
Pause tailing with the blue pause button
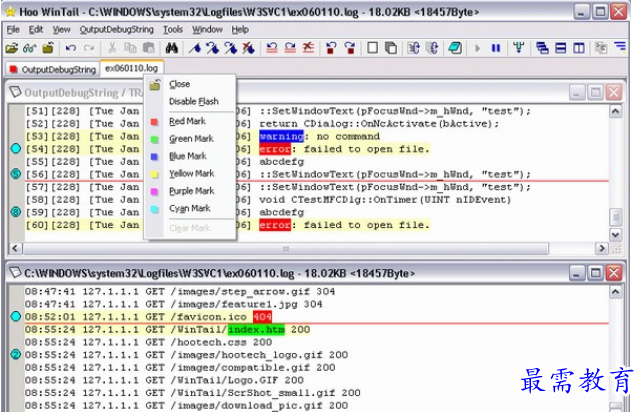(x=496, y=48)
